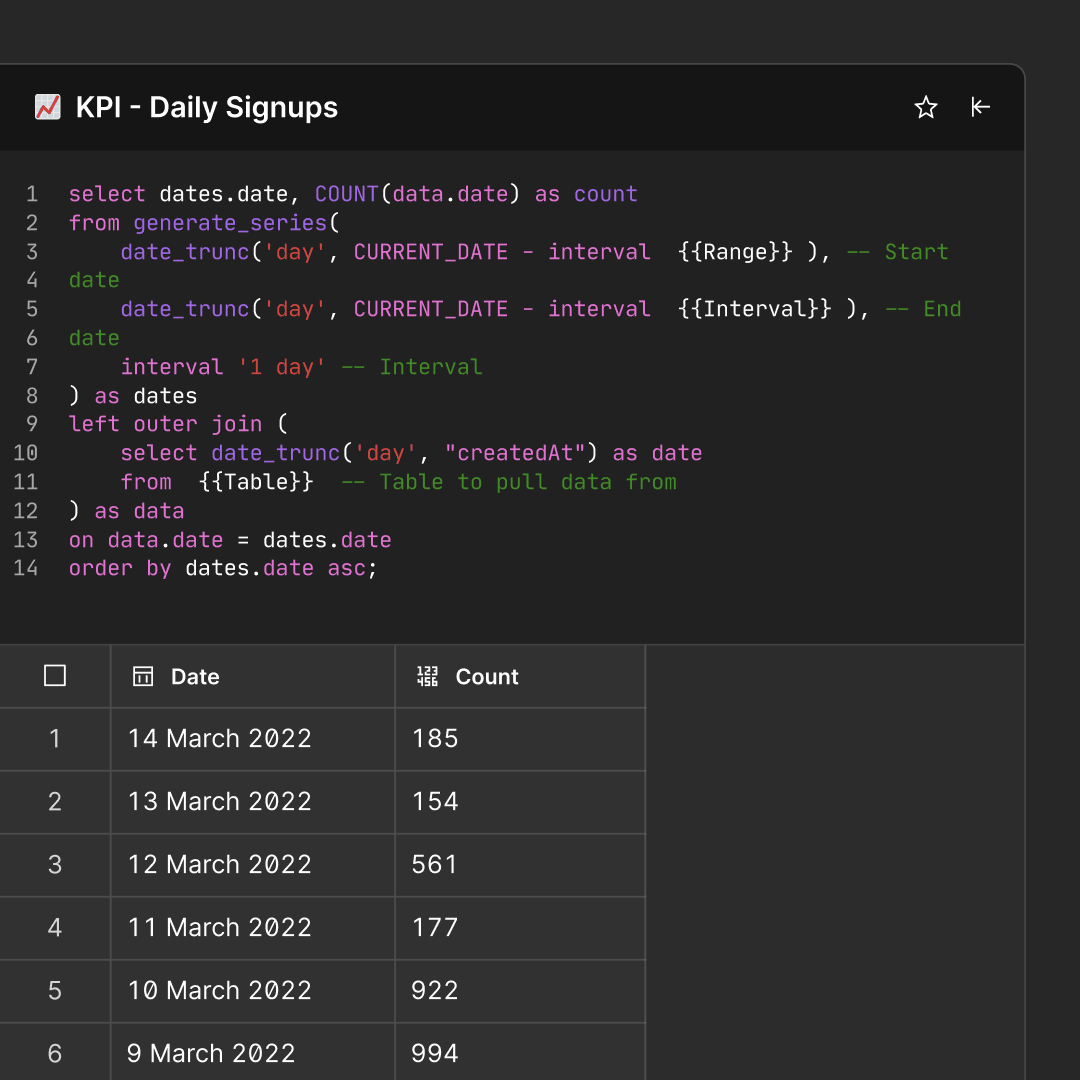This screenshot has width=1080, height=1080.
Task: Click the count cell with 154
Action: click(x=520, y=802)
